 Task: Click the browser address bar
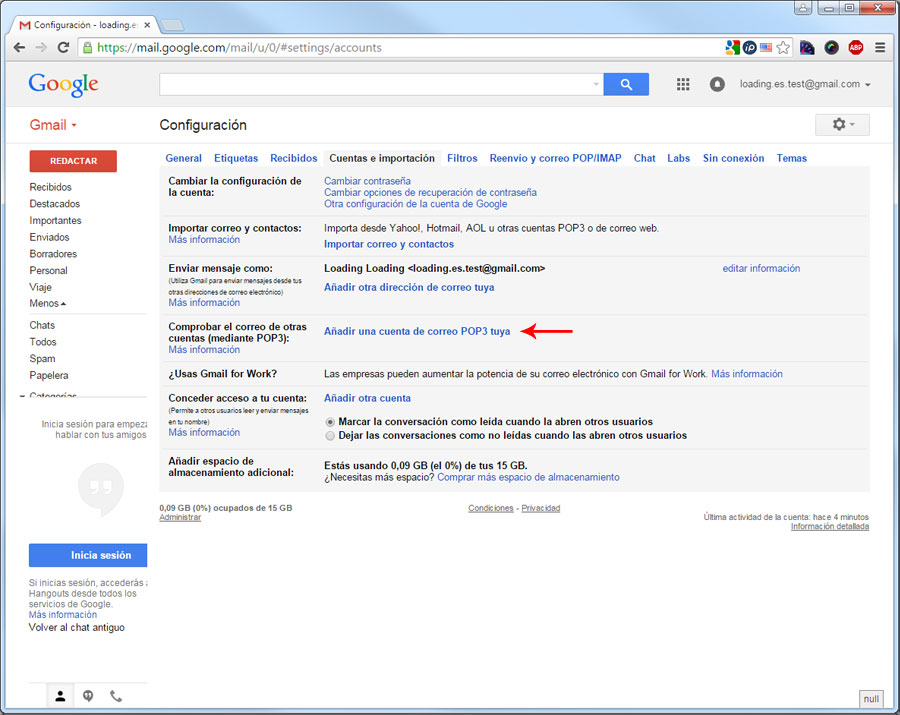click(402, 48)
